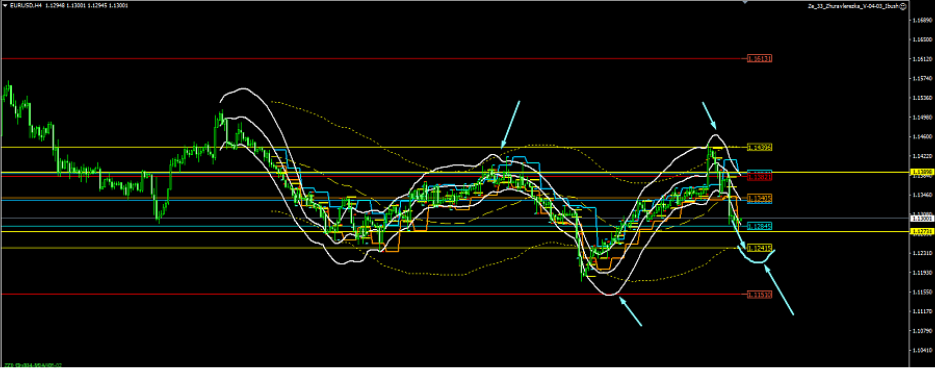Open the EURUSD,H4 chart menu triangle
935x368 pixels.
(x=5, y=5)
